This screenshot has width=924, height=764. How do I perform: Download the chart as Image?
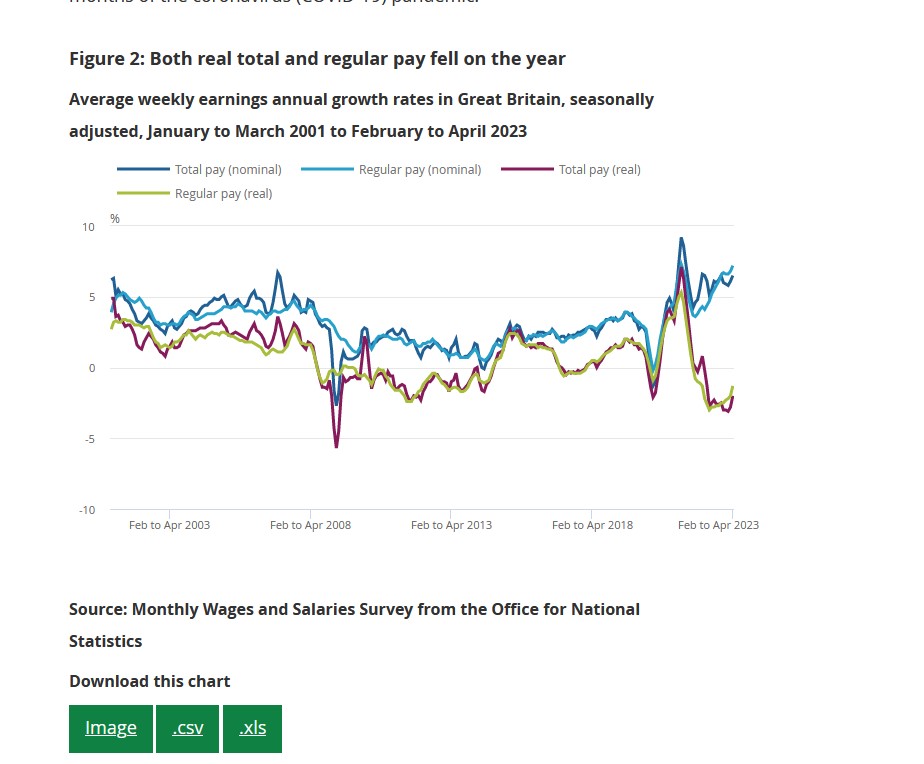pyautogui.click(x=111, y=728)
